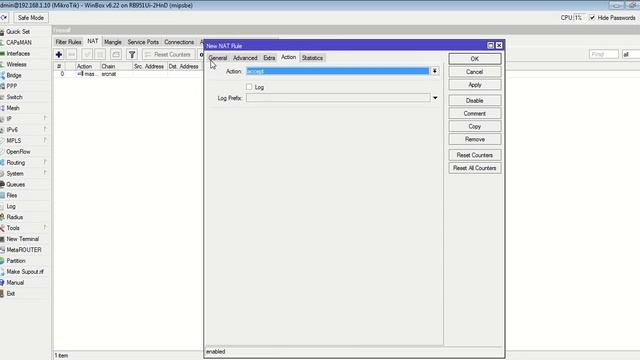
Task: Open the filter funnel icon
Action: point(132,54)
